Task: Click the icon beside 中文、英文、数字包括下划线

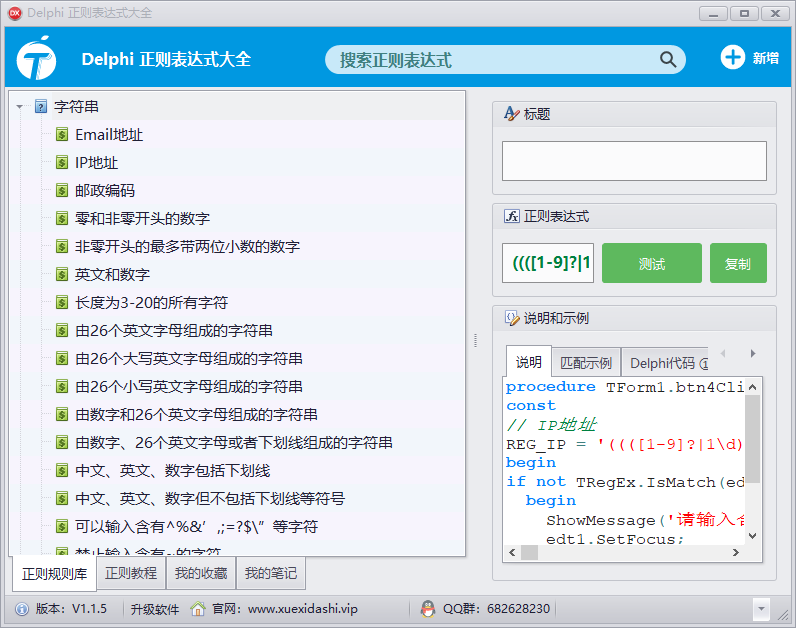Action: [x=62, y=470]
